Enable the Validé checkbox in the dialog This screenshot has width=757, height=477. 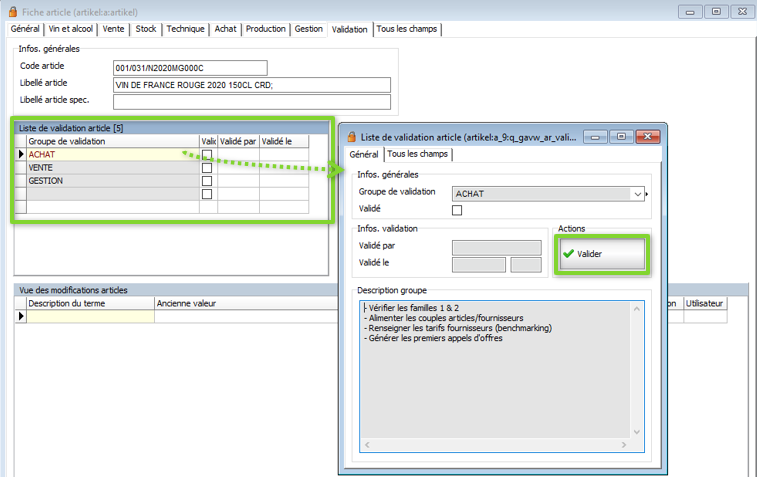click(457, 210)
